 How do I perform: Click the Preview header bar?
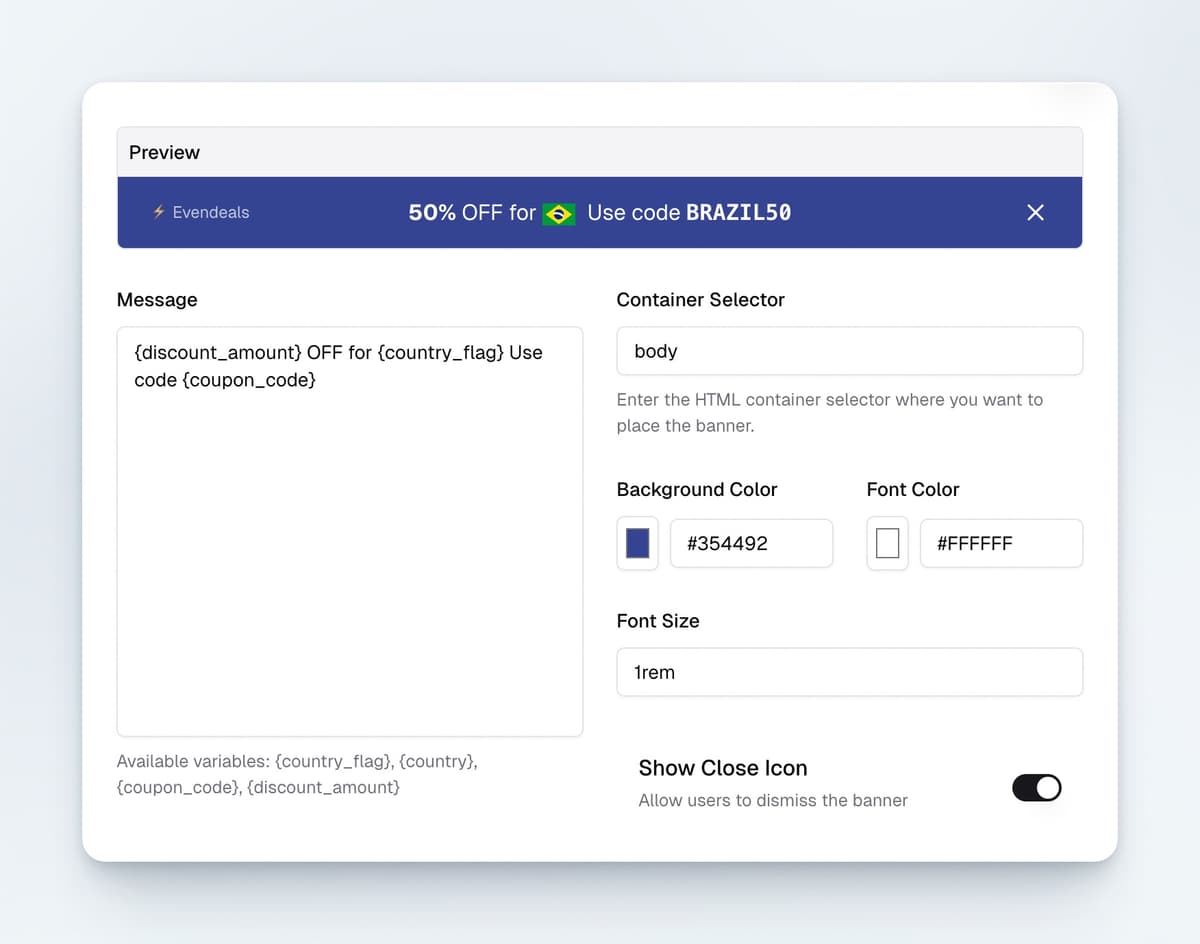pos(599,152)
